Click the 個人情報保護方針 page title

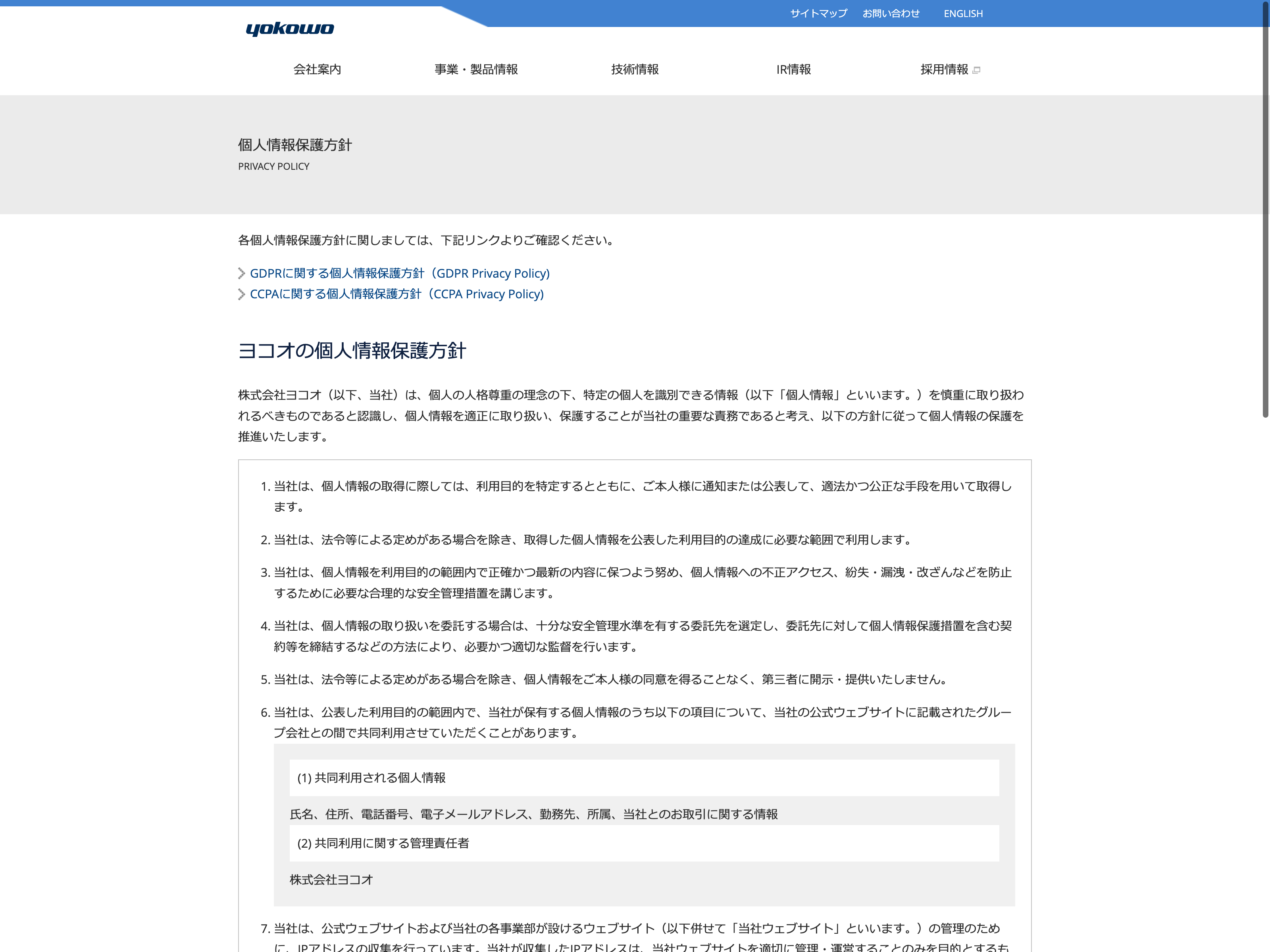294,145
